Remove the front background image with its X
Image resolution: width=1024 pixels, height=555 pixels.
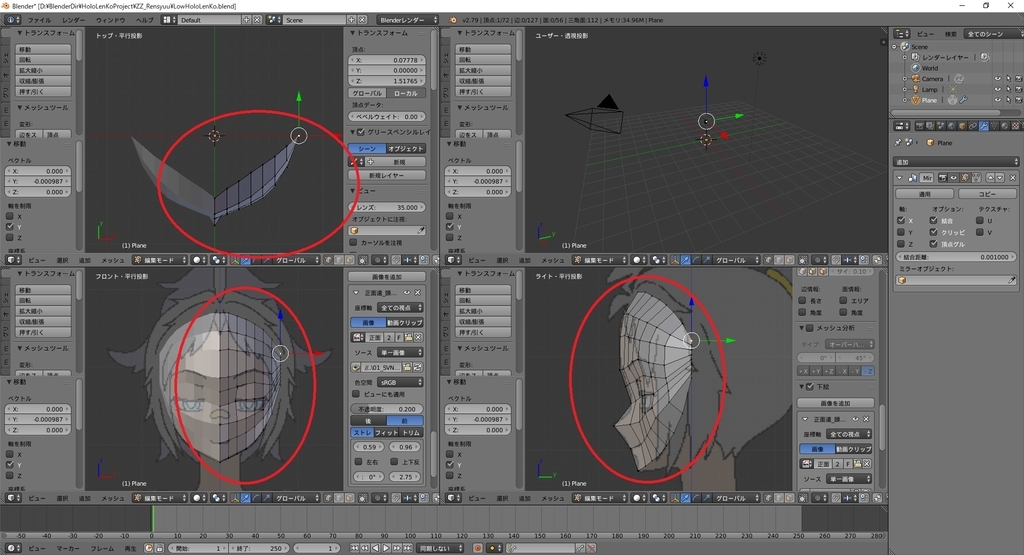click(x=417, y=293)
